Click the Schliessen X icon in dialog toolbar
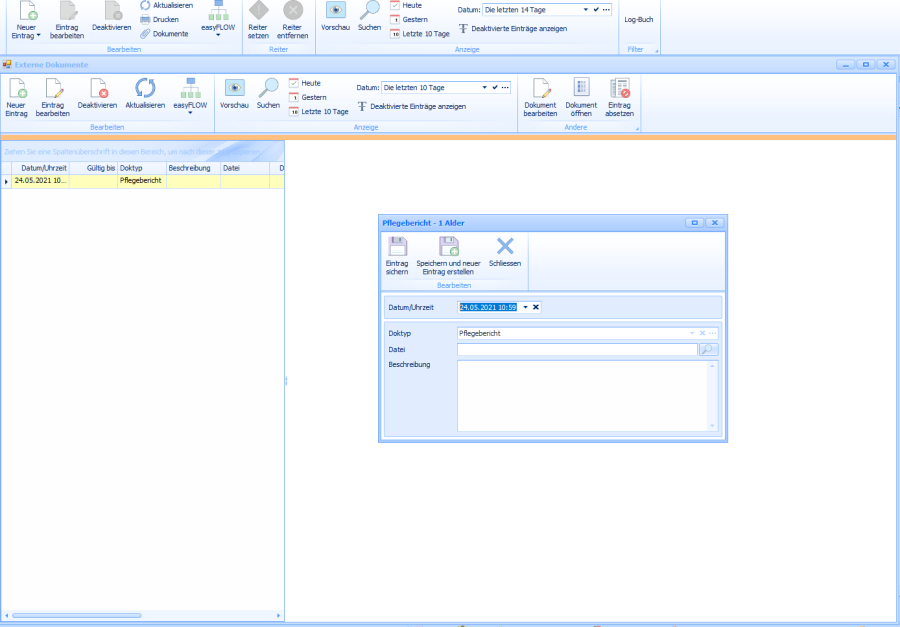Viewport: 900px width, 627px height. coord(505,248)
